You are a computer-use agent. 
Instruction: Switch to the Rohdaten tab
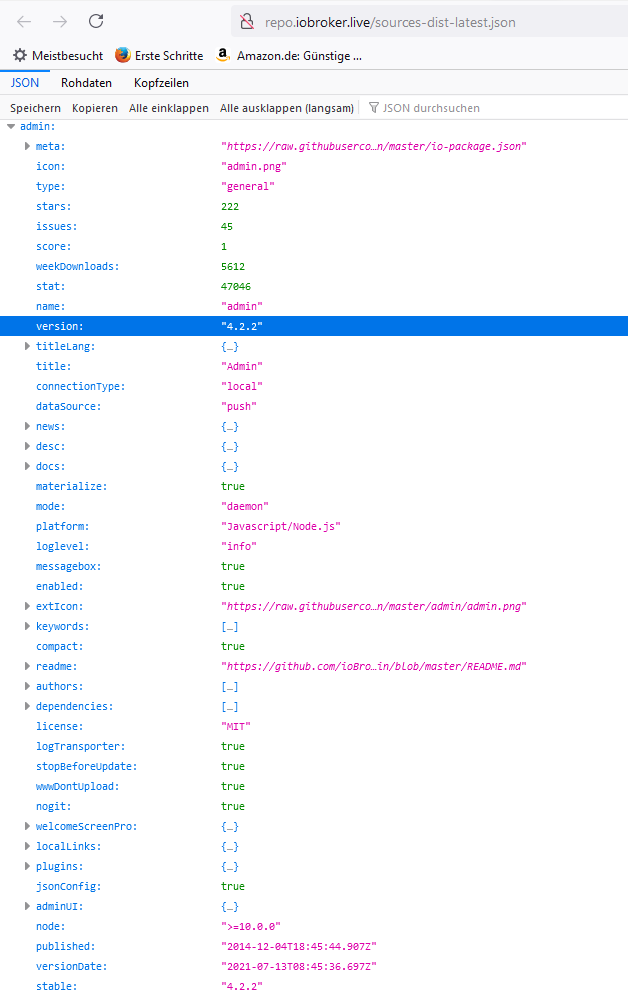point(86,82)
